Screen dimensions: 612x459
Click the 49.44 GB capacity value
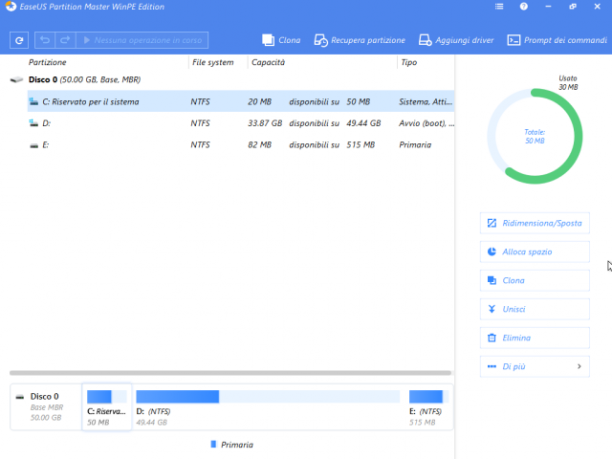tap(364, 123)
